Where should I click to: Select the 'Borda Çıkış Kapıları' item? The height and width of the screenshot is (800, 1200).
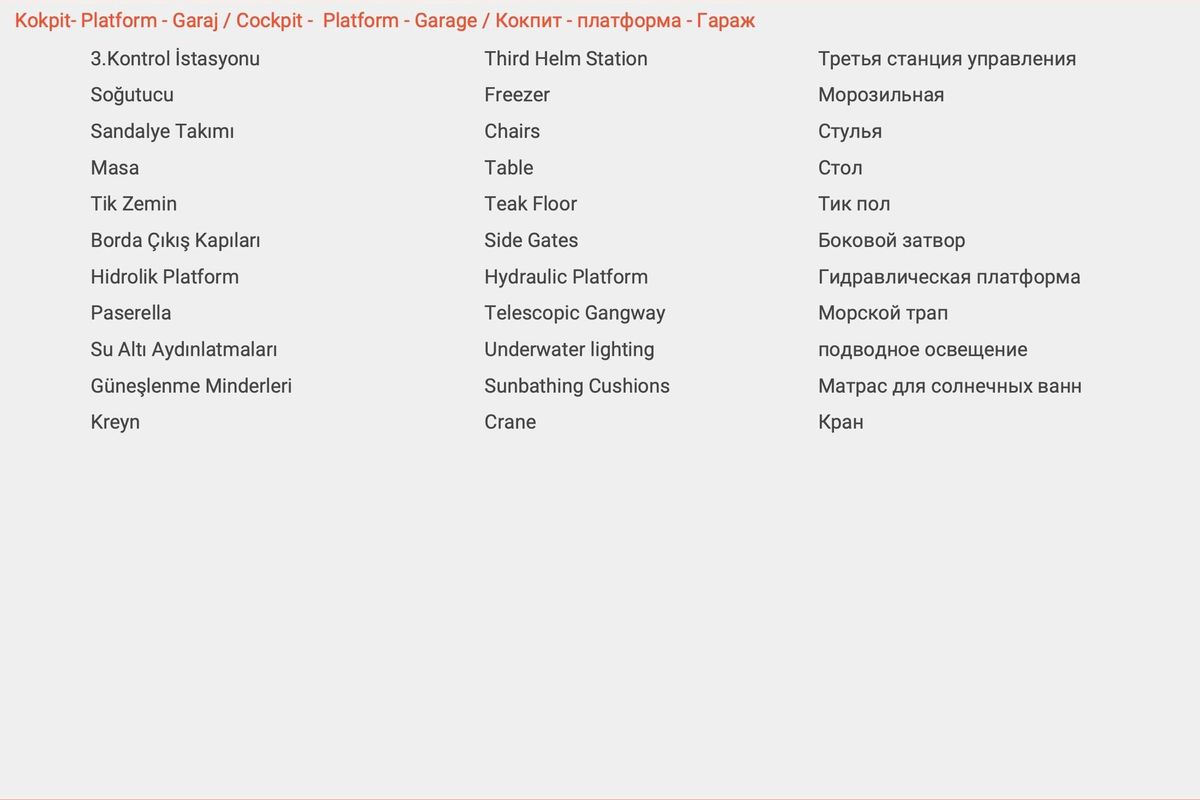tap(176, 241)
